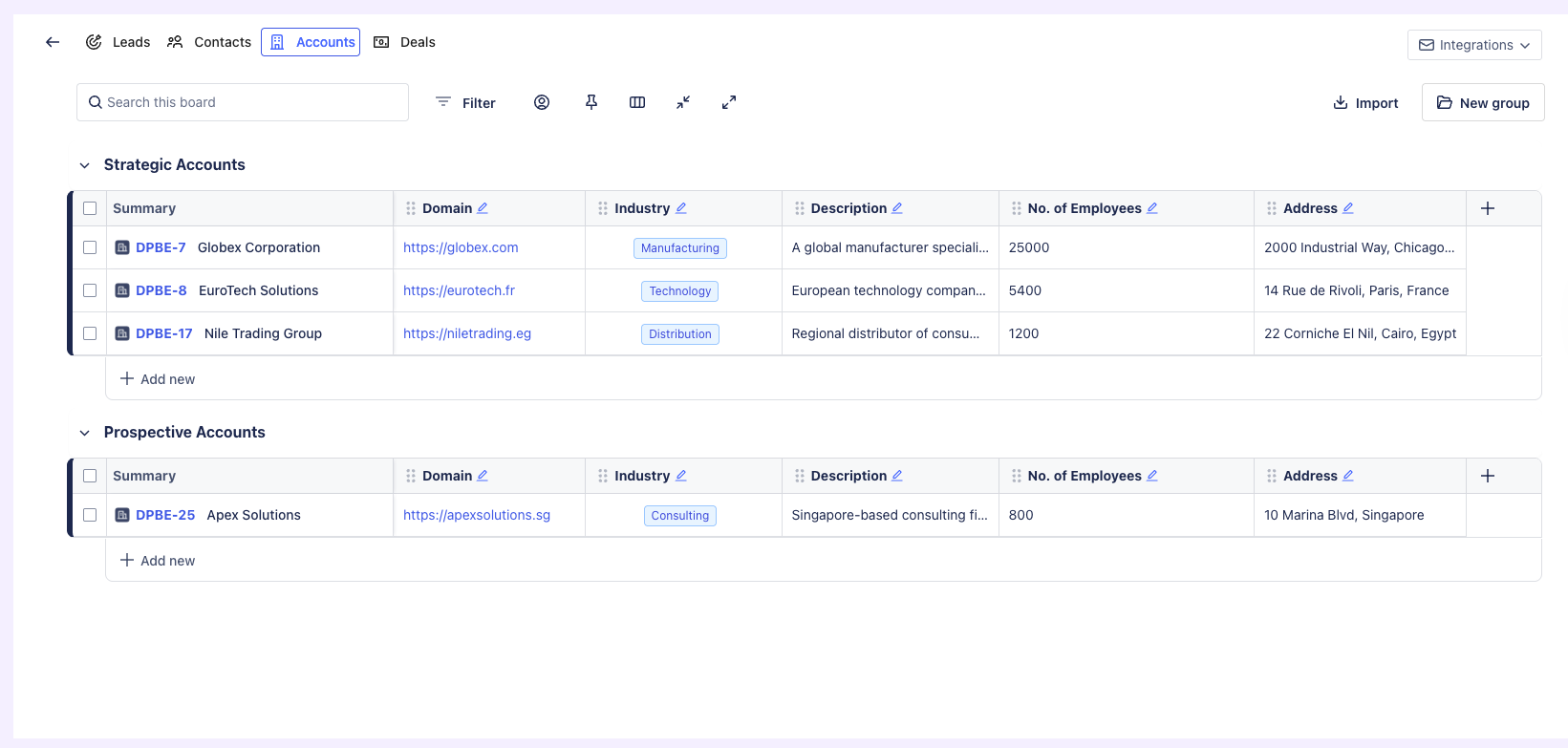Viewport: 1568px width, 748px height.
Task: Collapse the Strategic Accounts group
Action: [x=85, y=165]
